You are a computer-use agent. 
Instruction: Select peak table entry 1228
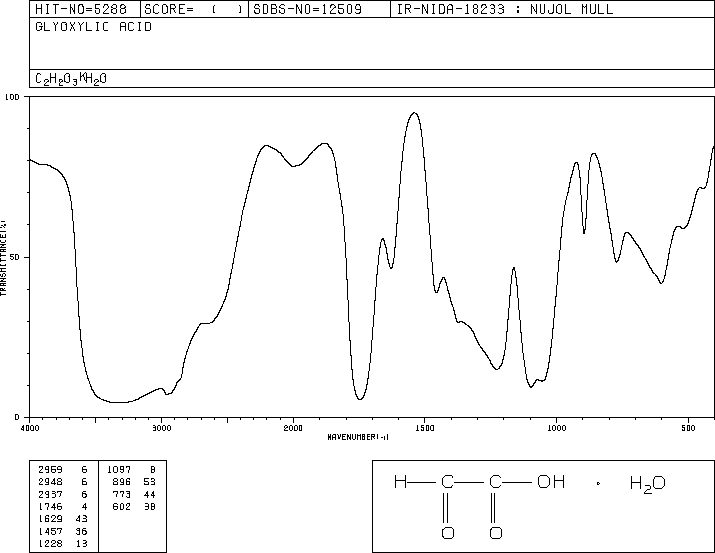pos(63,543)
